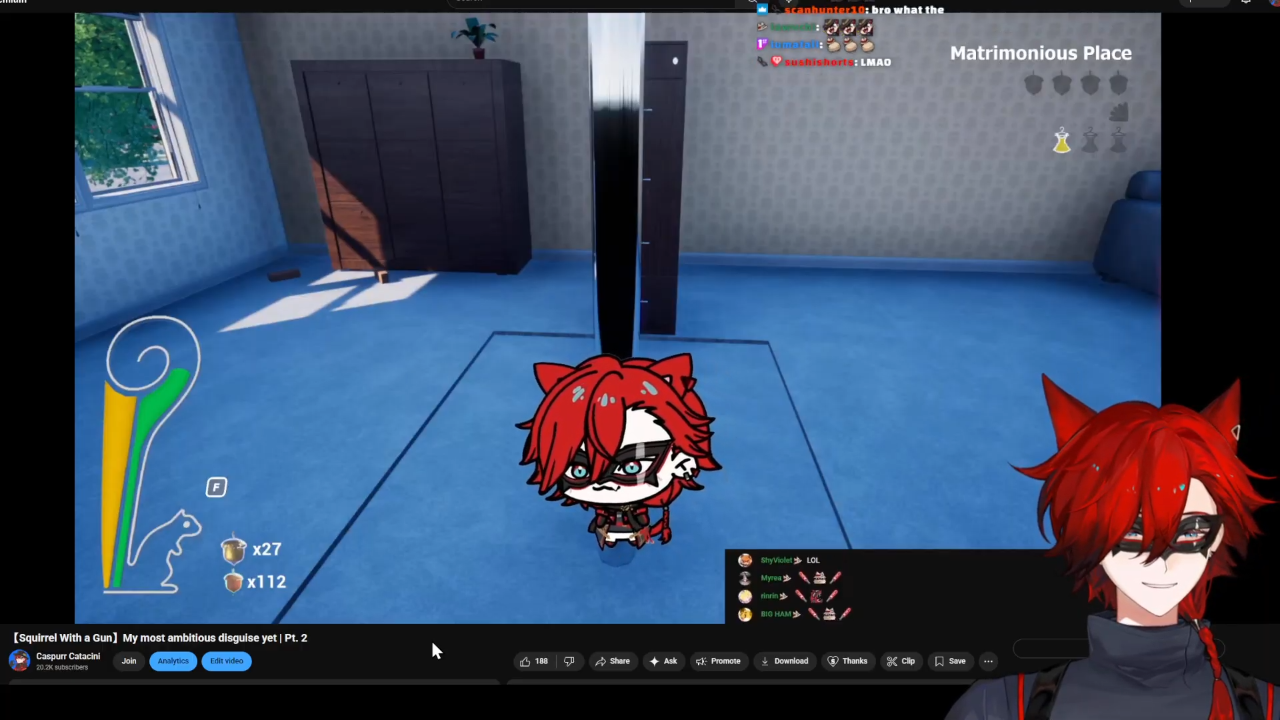Open the Ask AI assistant button
The width and height of the screenshot is (1280, 720).
point(663,661)
